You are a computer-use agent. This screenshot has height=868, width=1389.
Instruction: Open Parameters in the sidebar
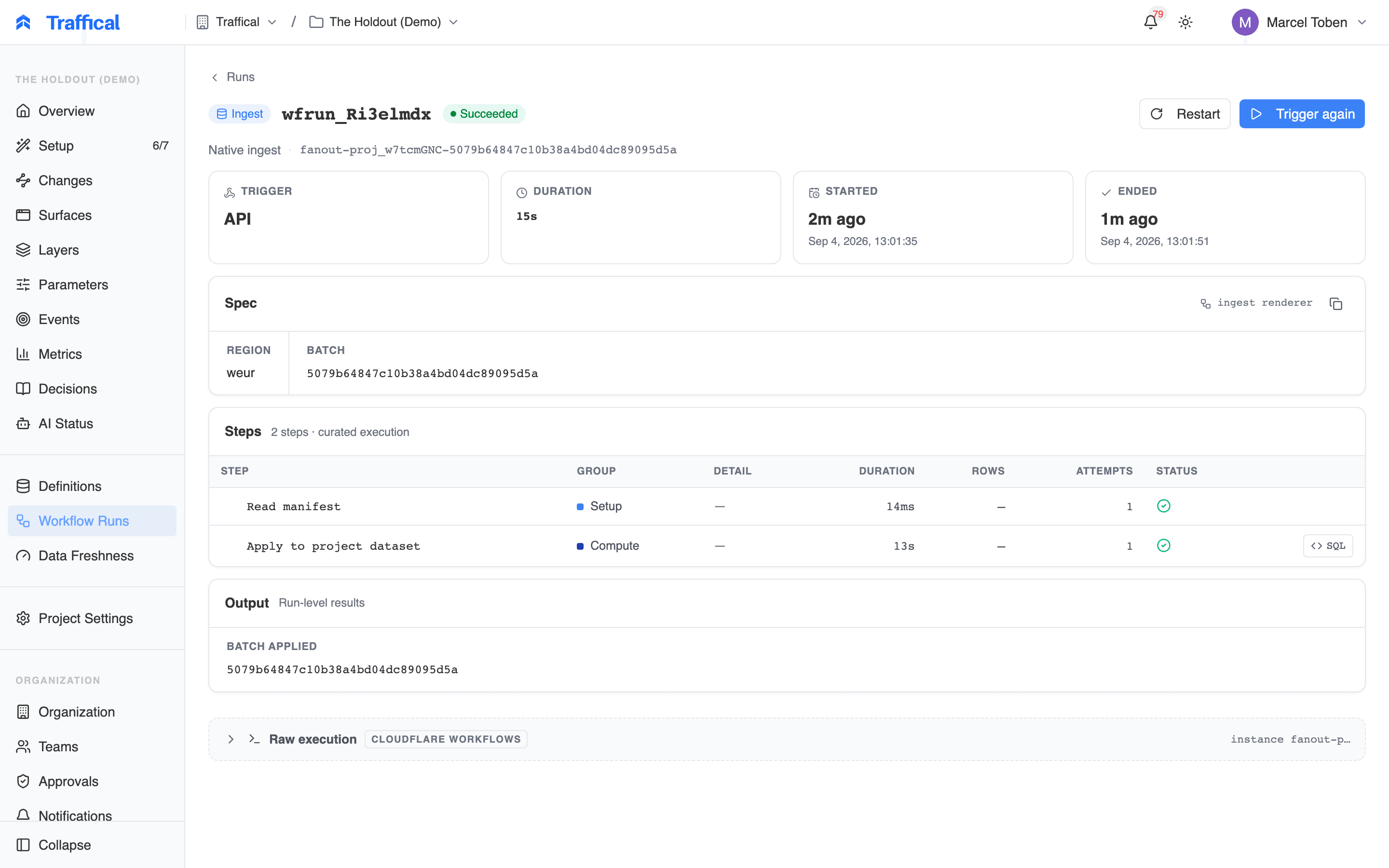[92, 285]
